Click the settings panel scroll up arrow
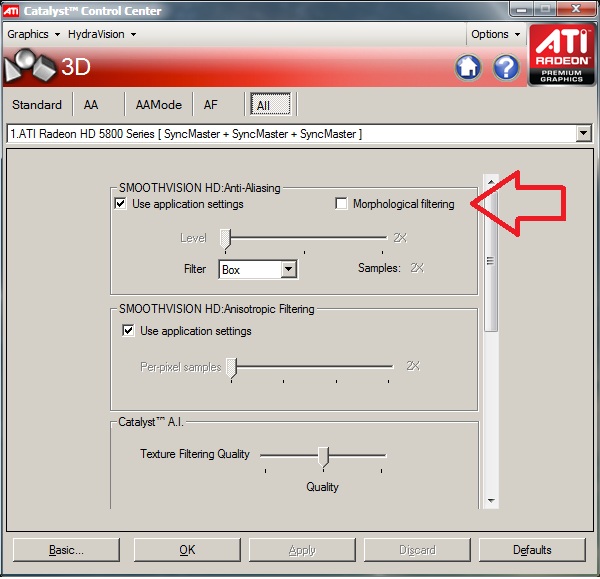The image size is (600, 579). pos(491,181)
